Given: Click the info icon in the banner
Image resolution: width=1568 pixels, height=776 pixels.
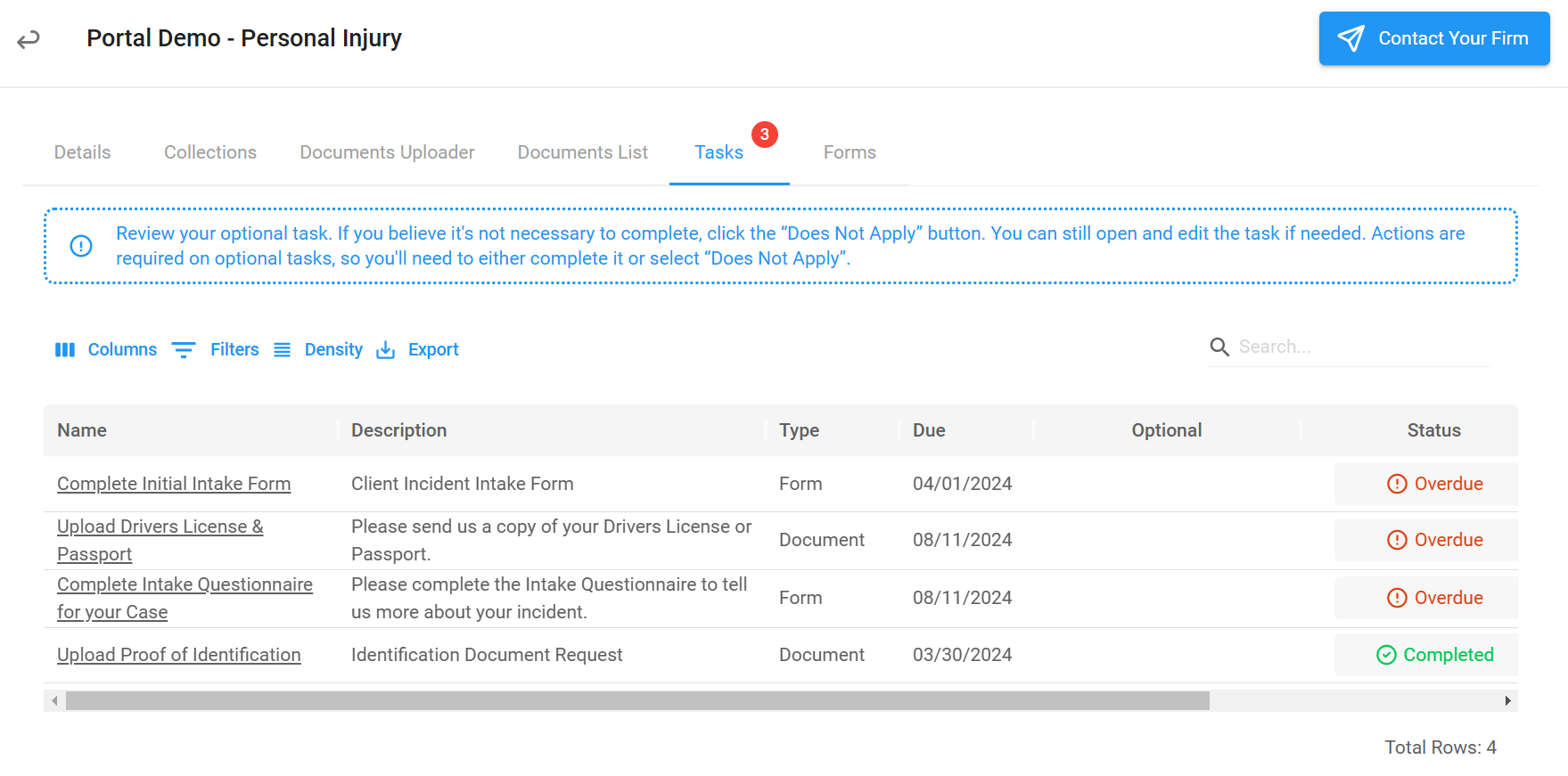Looking at the screenshot, I should point(81,246).
